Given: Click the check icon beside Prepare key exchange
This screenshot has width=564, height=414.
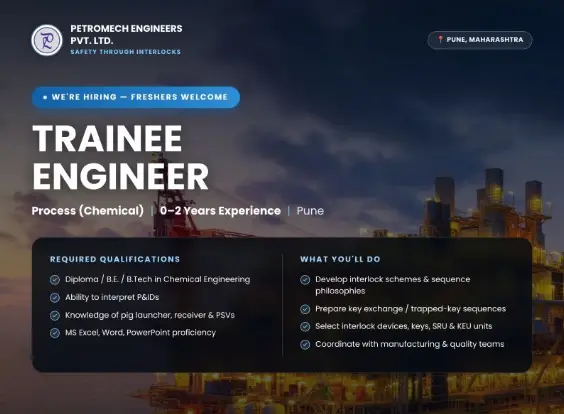Looking at the screenshot, I should coord(305,309).
